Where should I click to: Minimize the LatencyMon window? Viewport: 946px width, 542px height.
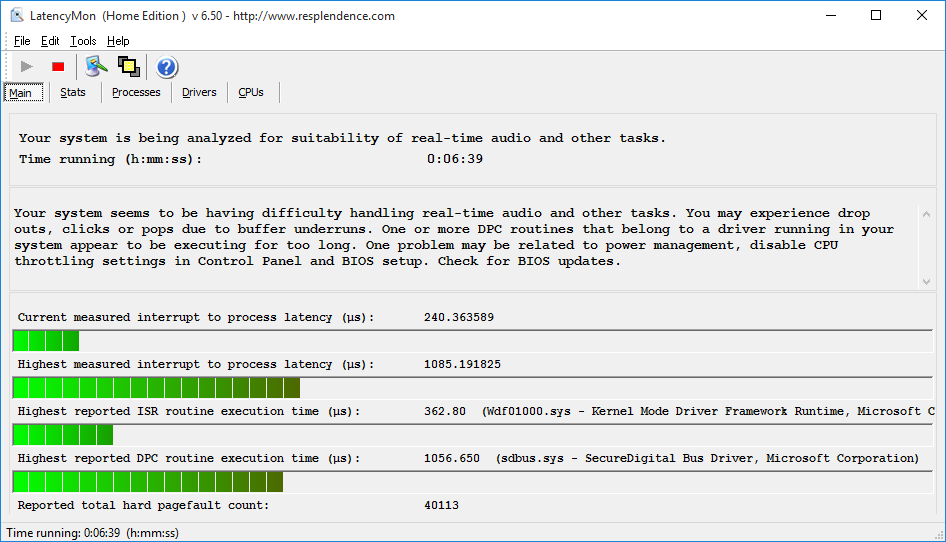pyautogui.click(x=831, y=15)
